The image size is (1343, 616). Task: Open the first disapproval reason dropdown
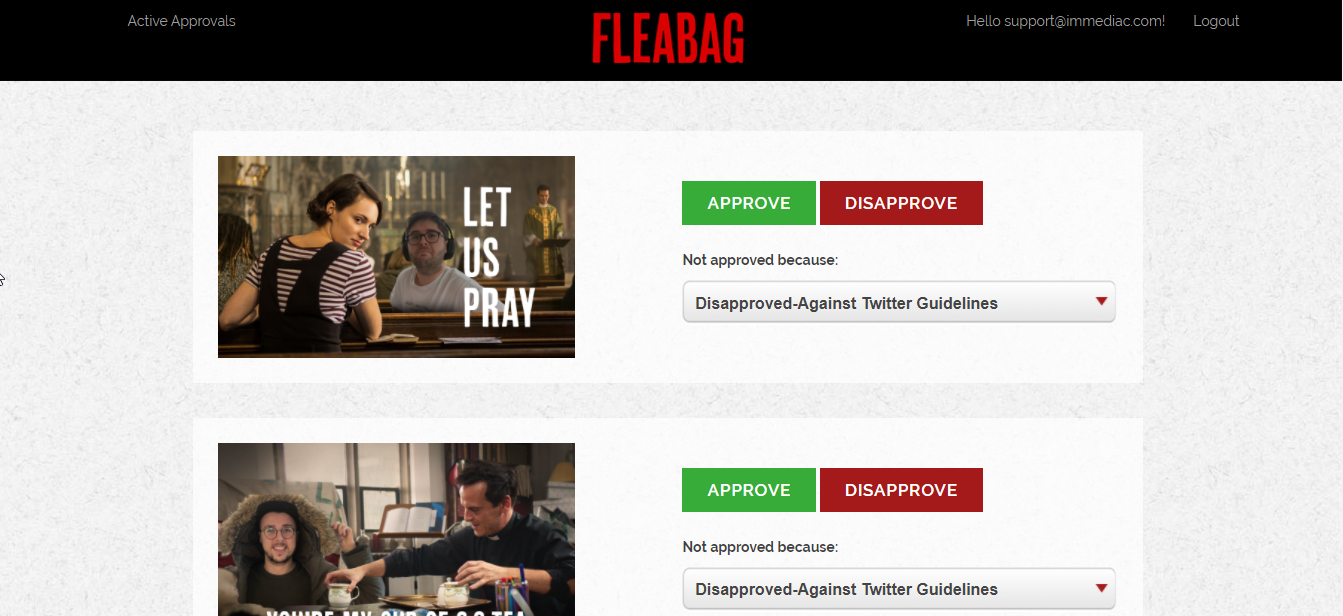pyautogui.click(x=899, y=302)
